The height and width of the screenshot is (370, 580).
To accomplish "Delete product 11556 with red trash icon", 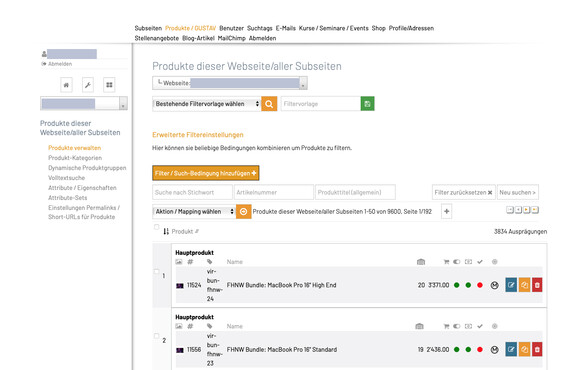I will click(537, 350).
